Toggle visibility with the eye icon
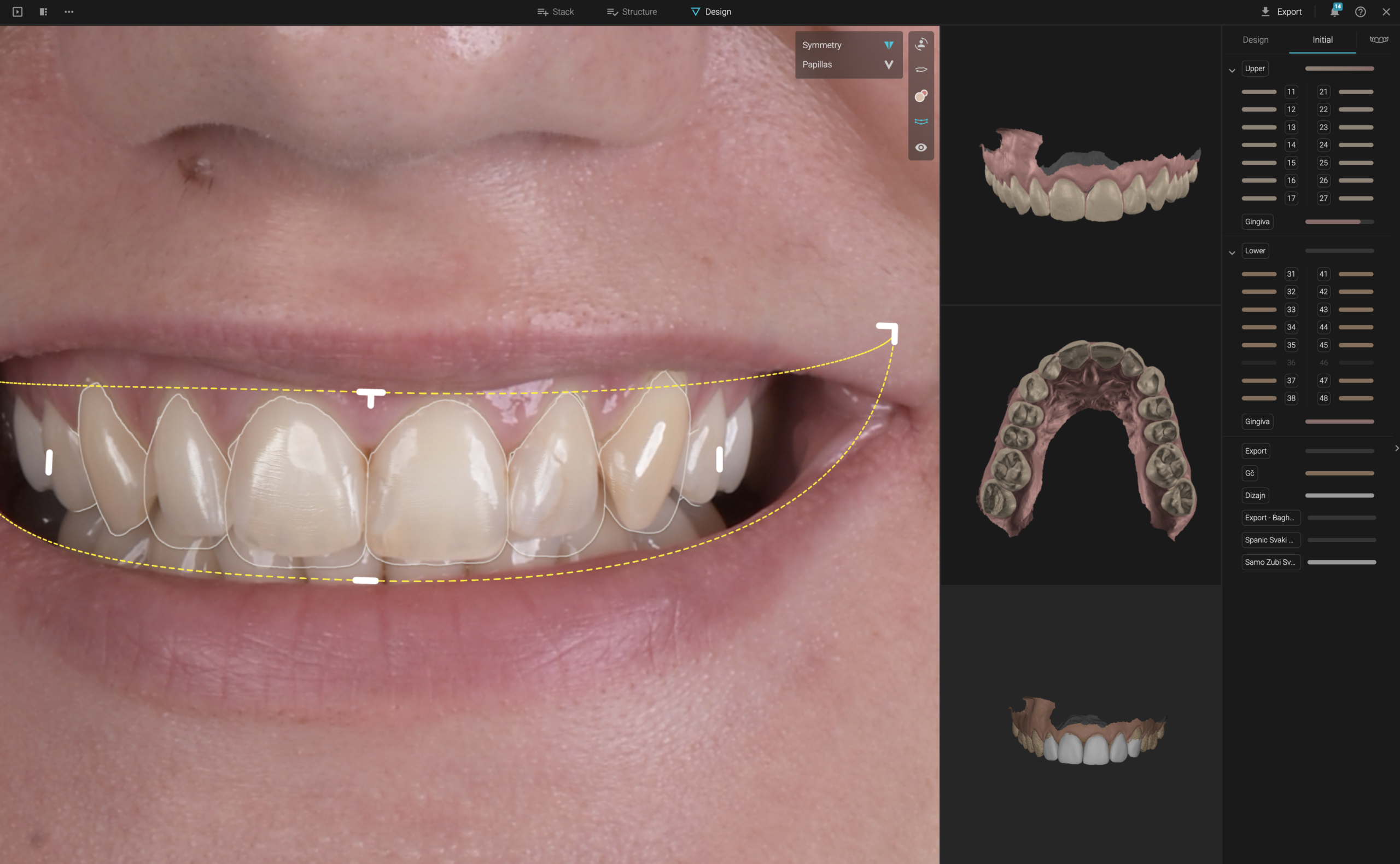 point(920,147)
